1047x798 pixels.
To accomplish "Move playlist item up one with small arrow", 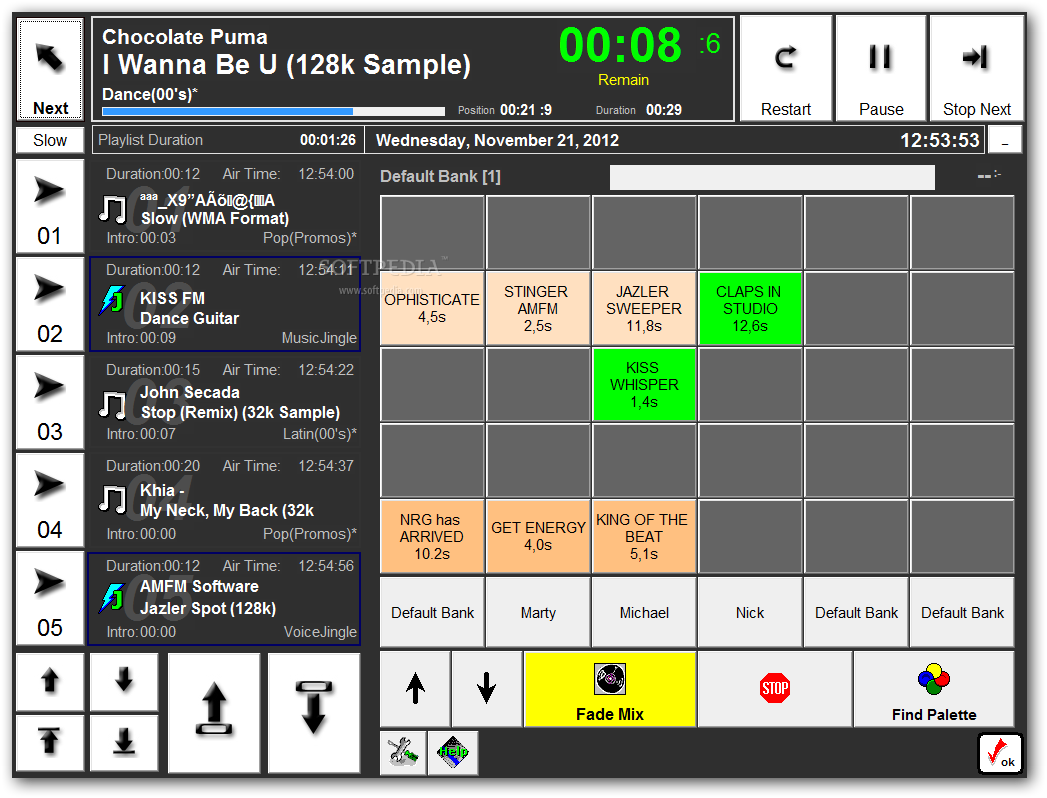I will point(50,682).
